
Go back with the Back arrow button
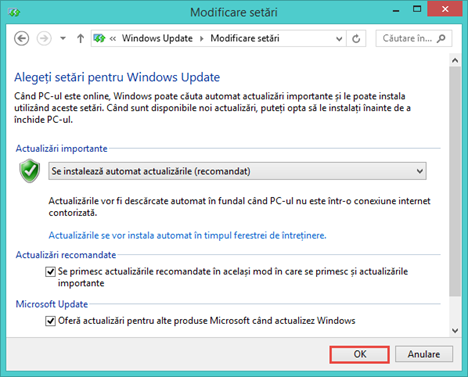pyautogui.click(x=21, y=39)
